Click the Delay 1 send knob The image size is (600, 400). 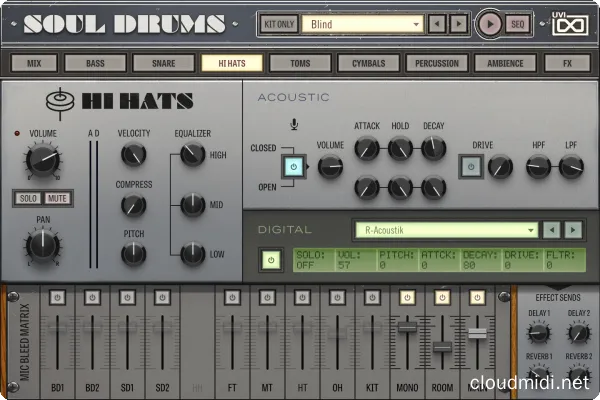click(x=539, y=333)
